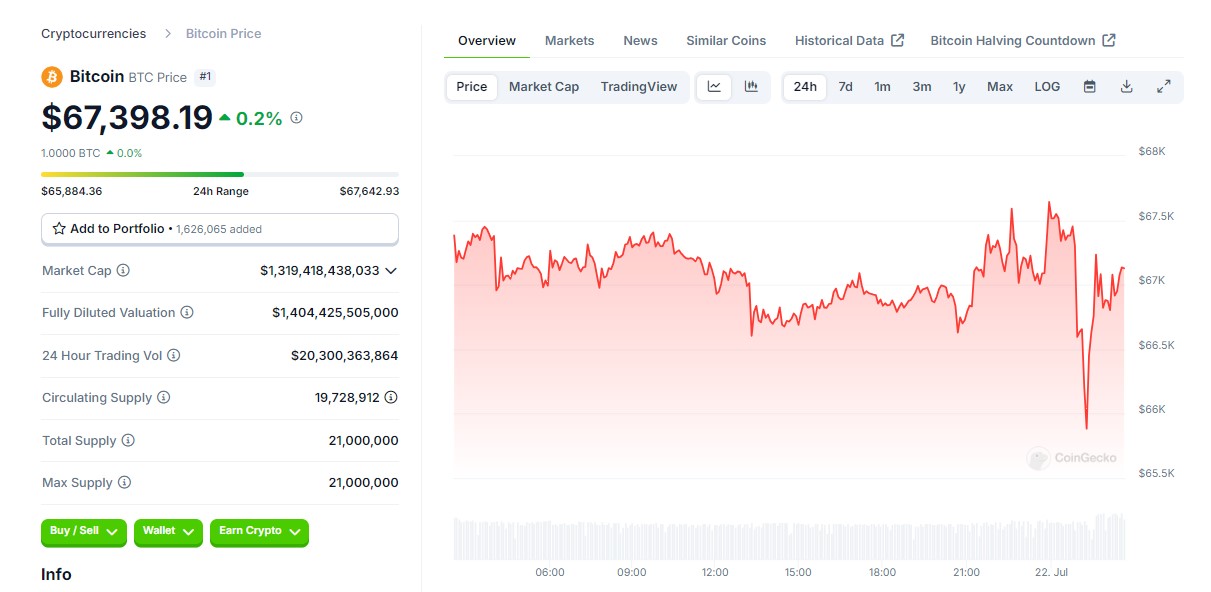Select the 7d time range
This screenshot has width=1211, height=592.
845,87
